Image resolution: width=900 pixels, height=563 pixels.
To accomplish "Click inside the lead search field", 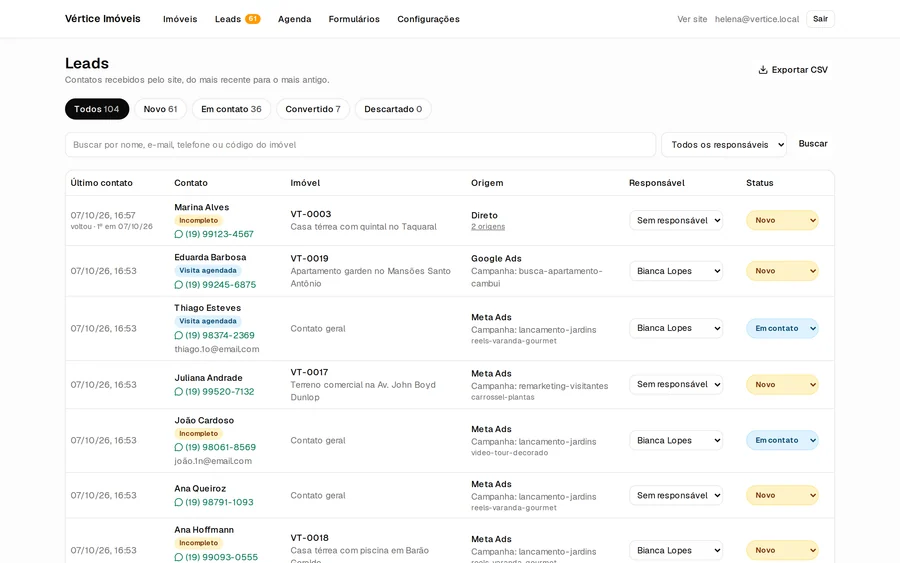I will [x=360, y=145].
